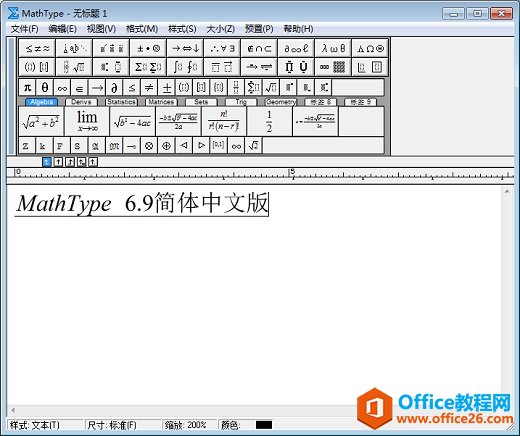Image resolution: width=520 pixels, height=436 pixels.
Task: Insert the right-pointing triangle ▷ symbol
Action: (x=201, y=146)
